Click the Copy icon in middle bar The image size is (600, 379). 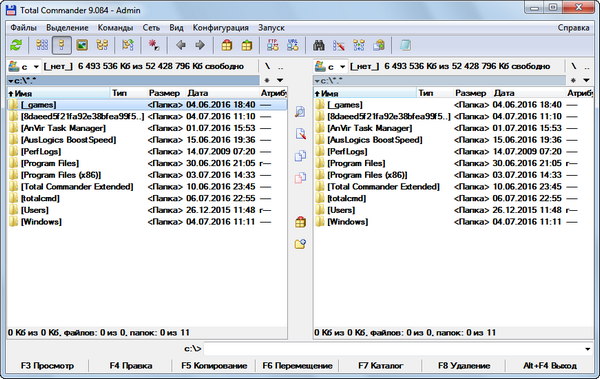point(300,156)
